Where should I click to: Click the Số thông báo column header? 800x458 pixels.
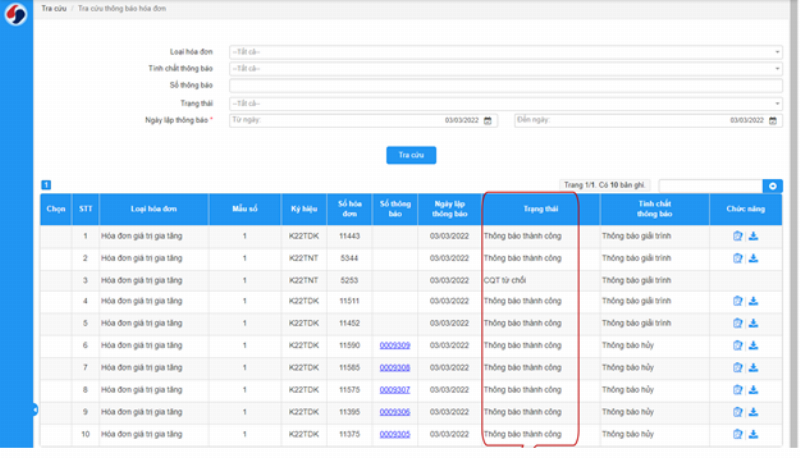[395, 209]
